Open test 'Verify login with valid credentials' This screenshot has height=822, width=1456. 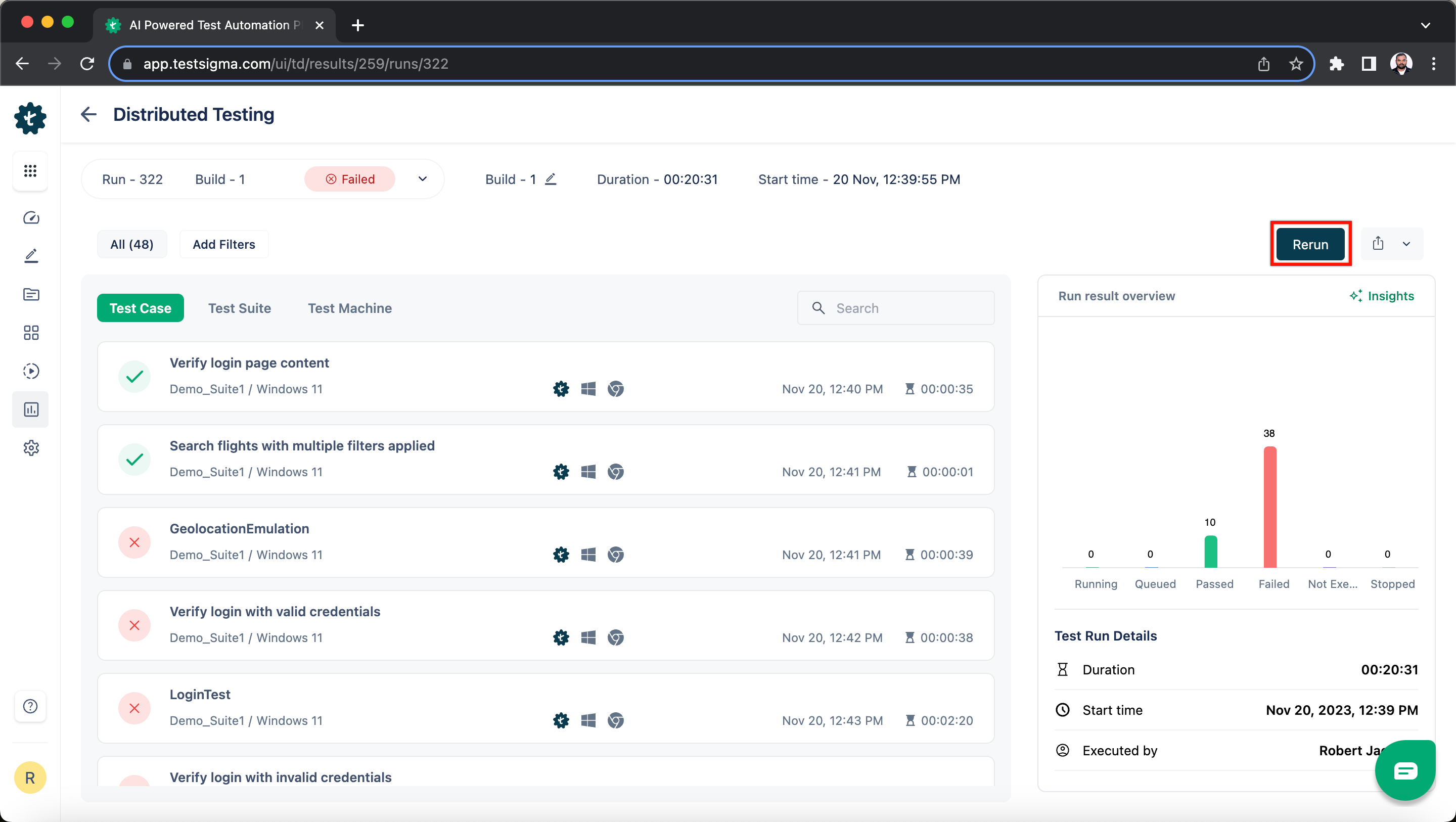pyautogui.click(x=545, y=625)
